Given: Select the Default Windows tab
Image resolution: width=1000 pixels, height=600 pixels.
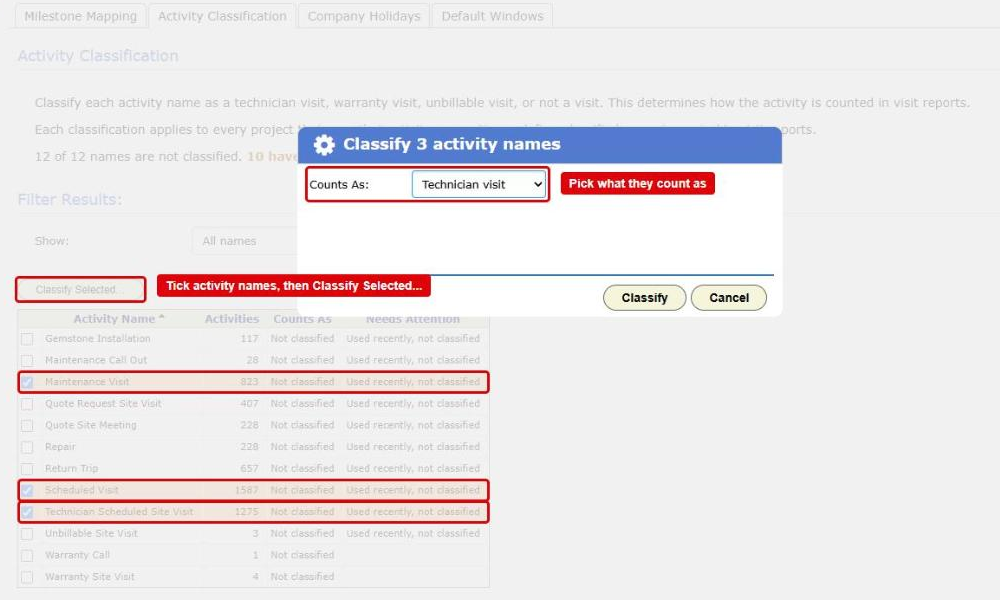Looking at the screenshot, I should pyautogui.click(x=492, y=16).
